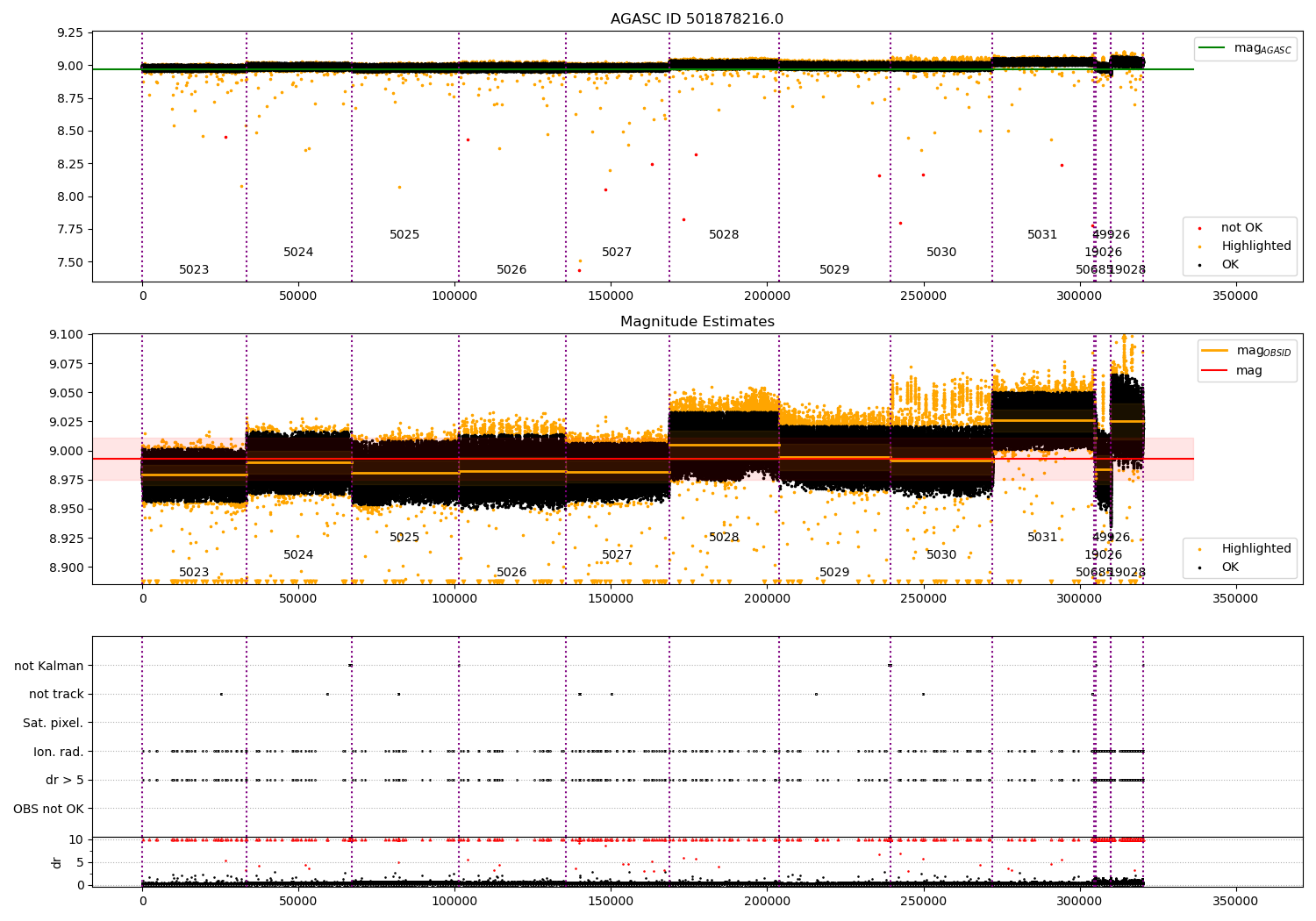The width and height of the screenshot is (1316, 921).
Task: Click the 8.950 y-axis tick of middle plot
Action: pyautogui.click(x=67, y=510)
